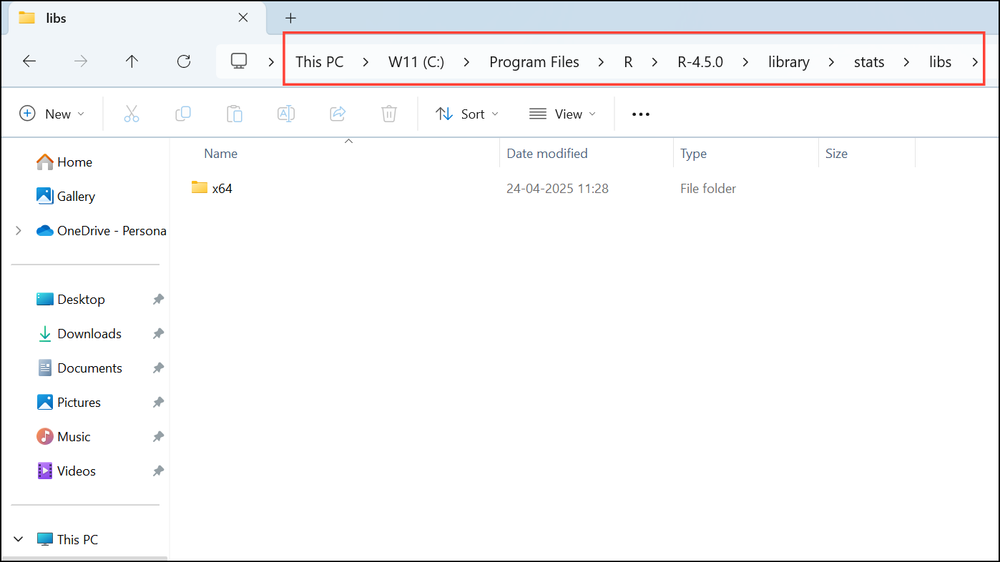The width and height of the screenshot is (1000, 562).
Task: Go to Downloads in the sidebar
Action: click(89, 334)
